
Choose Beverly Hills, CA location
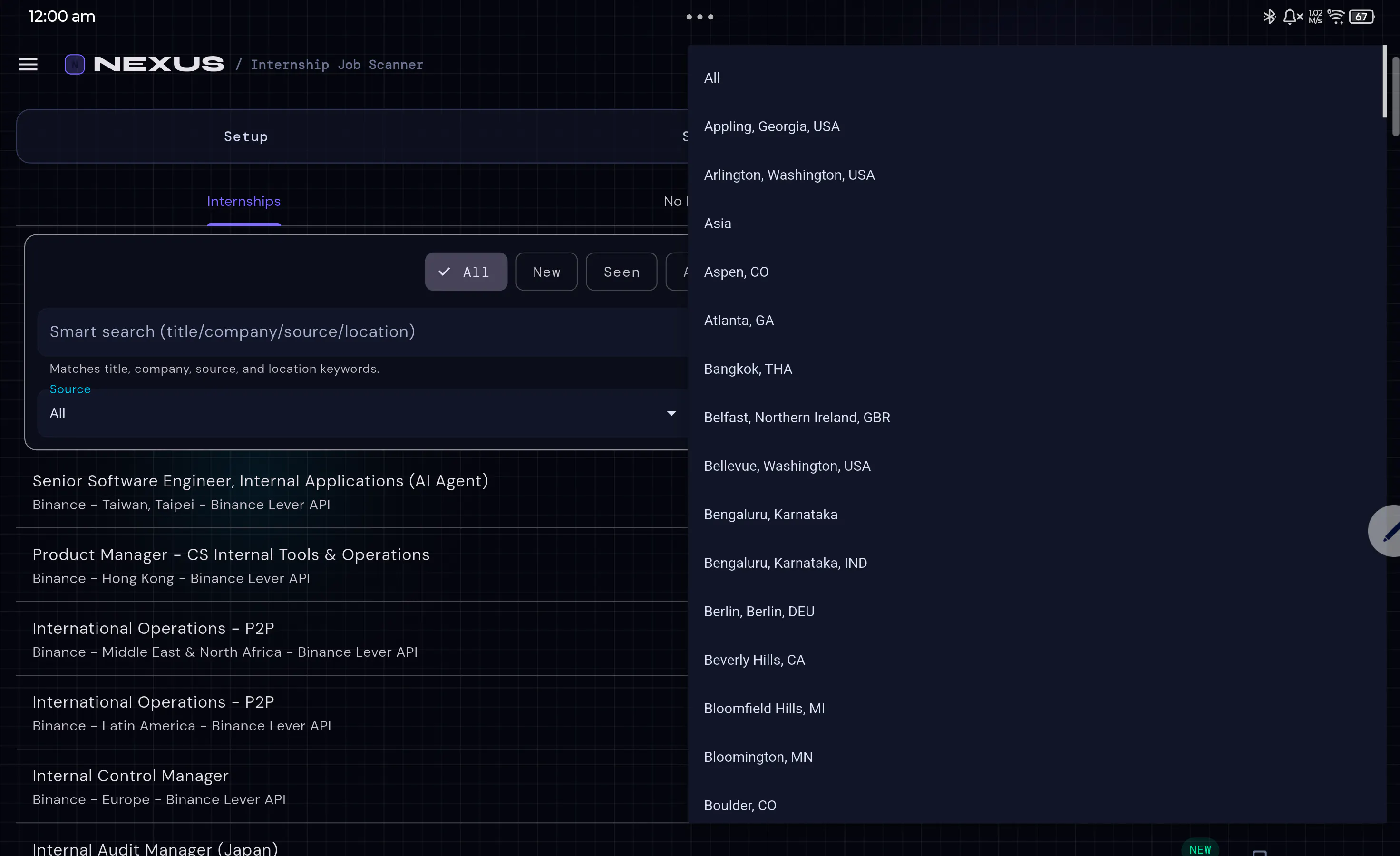(x=1037, y=660)
